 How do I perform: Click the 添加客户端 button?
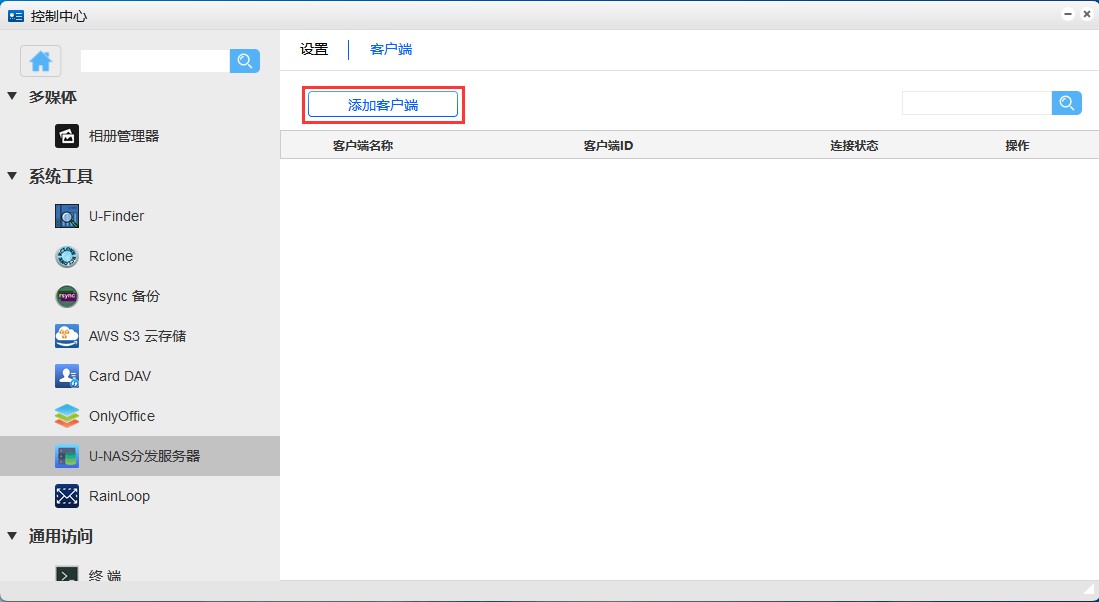pyautogui.click(x=383, y=104)
